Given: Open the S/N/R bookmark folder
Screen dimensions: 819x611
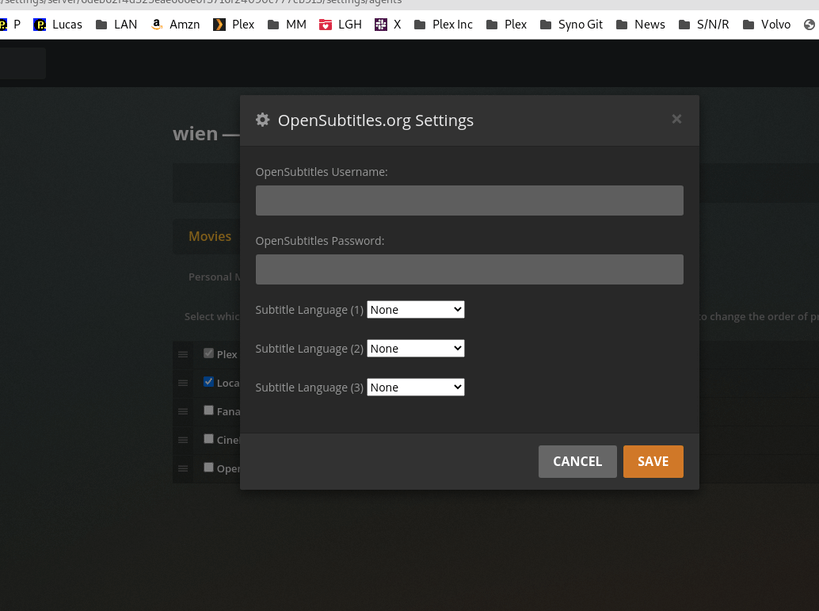Looking at the screenshot, I should pyautogui.click(x=704, y=25).
